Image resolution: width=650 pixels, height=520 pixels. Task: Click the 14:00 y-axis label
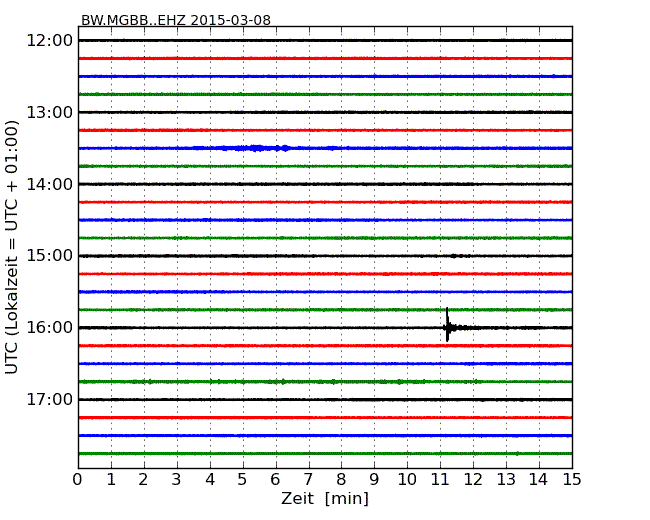(50, 184)
